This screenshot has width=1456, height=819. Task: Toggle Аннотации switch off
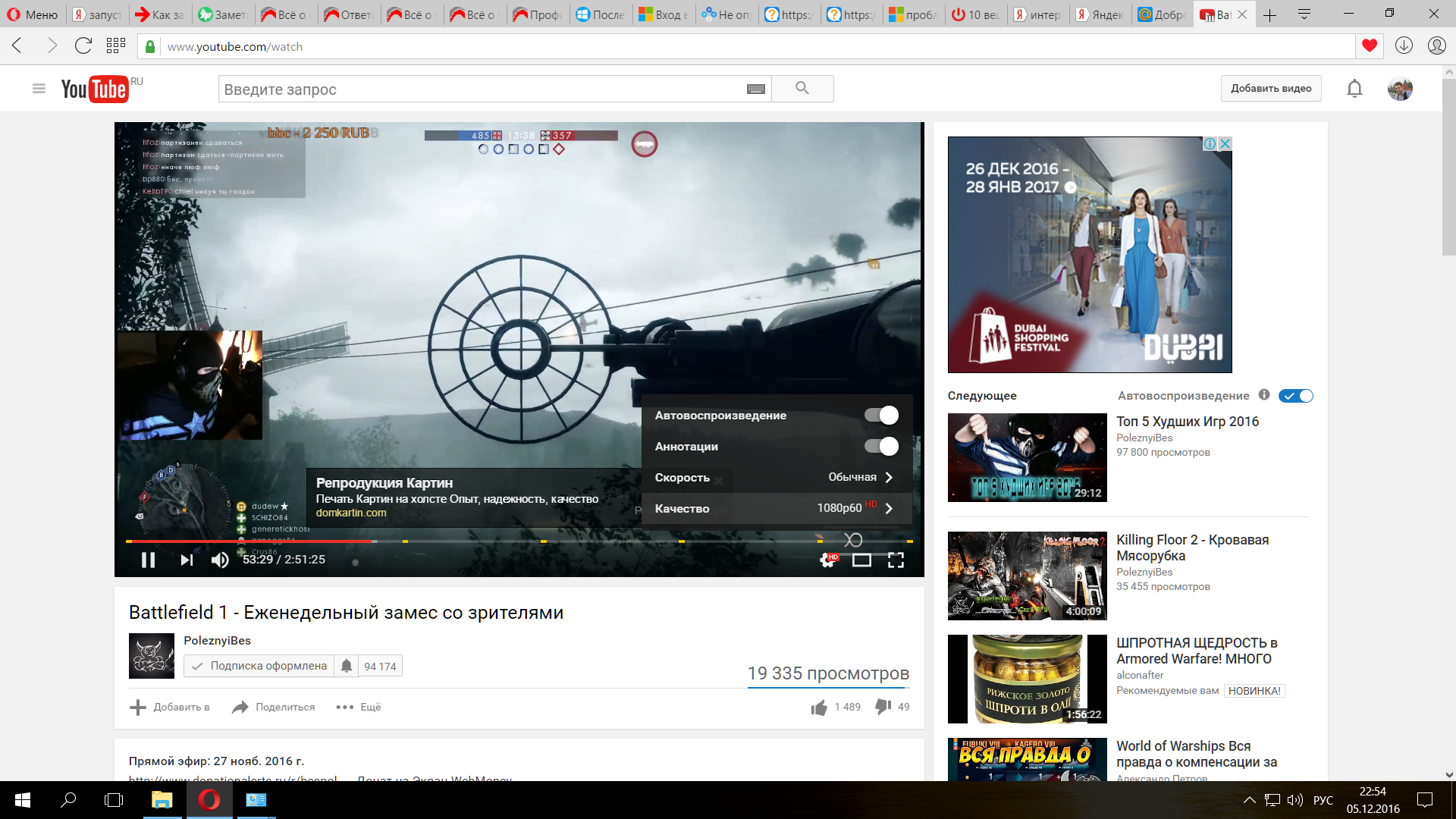[881, 447]
